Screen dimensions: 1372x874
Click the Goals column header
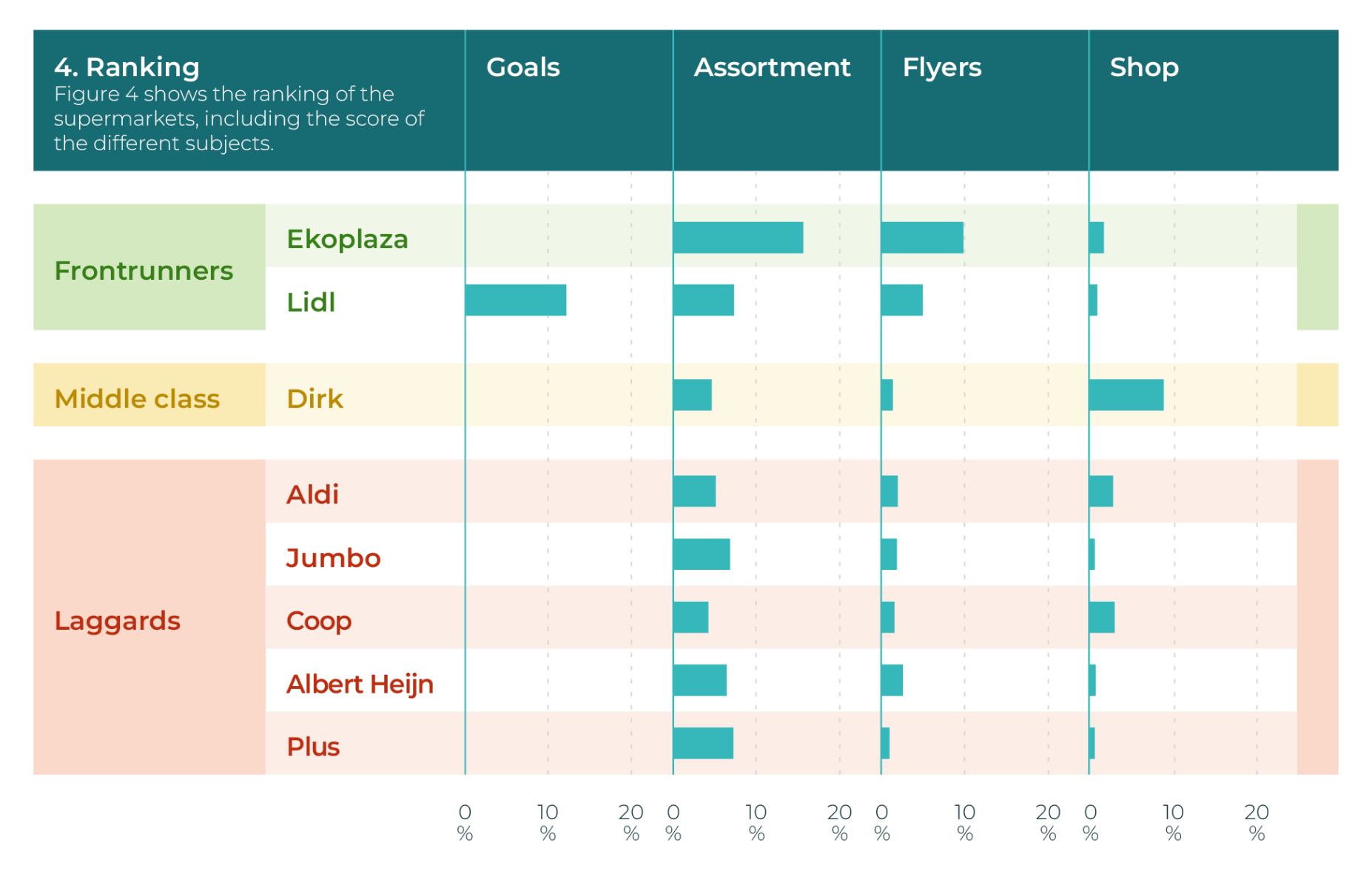tap(522, 67)
